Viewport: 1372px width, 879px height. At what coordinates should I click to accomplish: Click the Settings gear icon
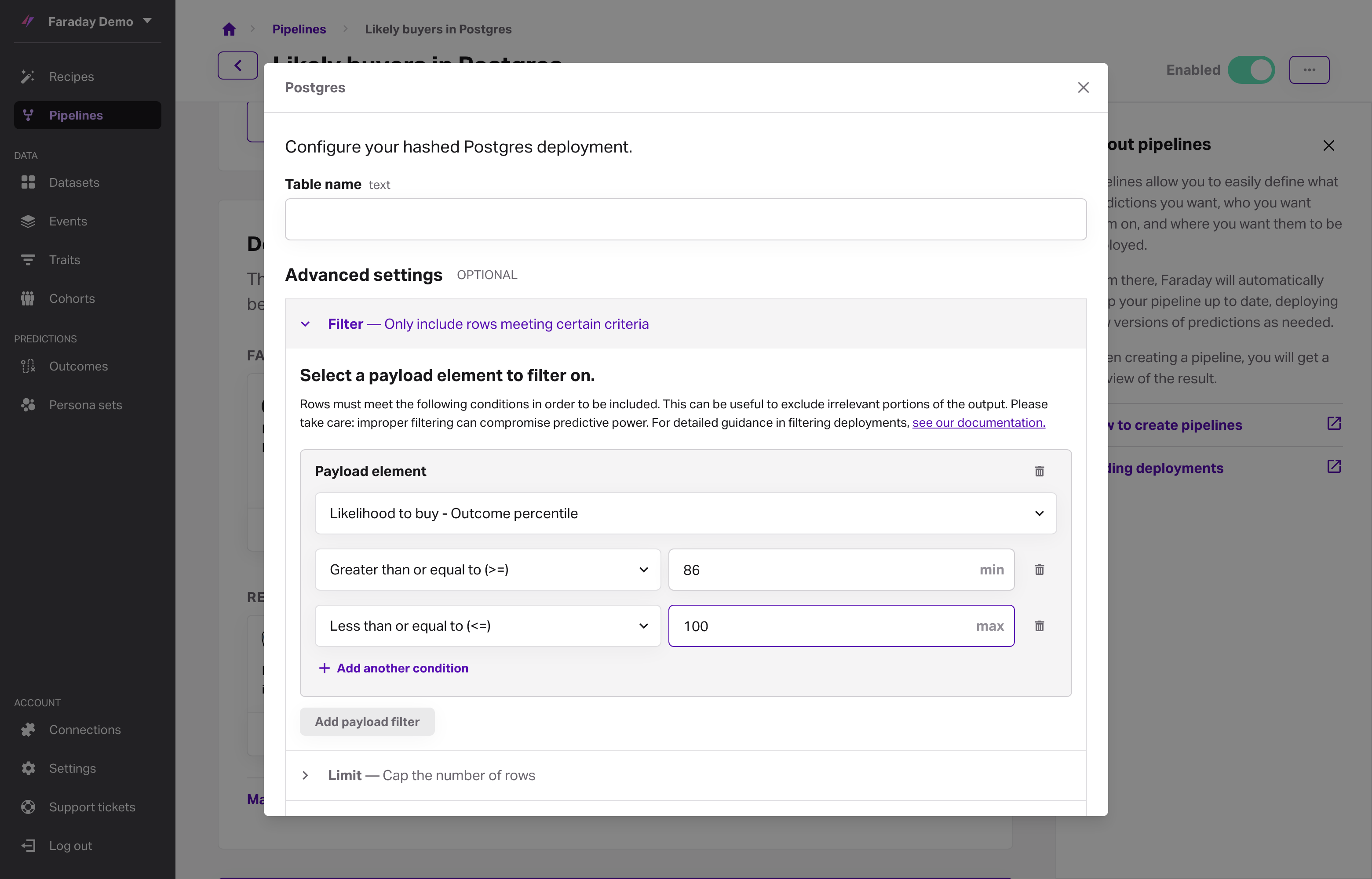coord(28,768)
